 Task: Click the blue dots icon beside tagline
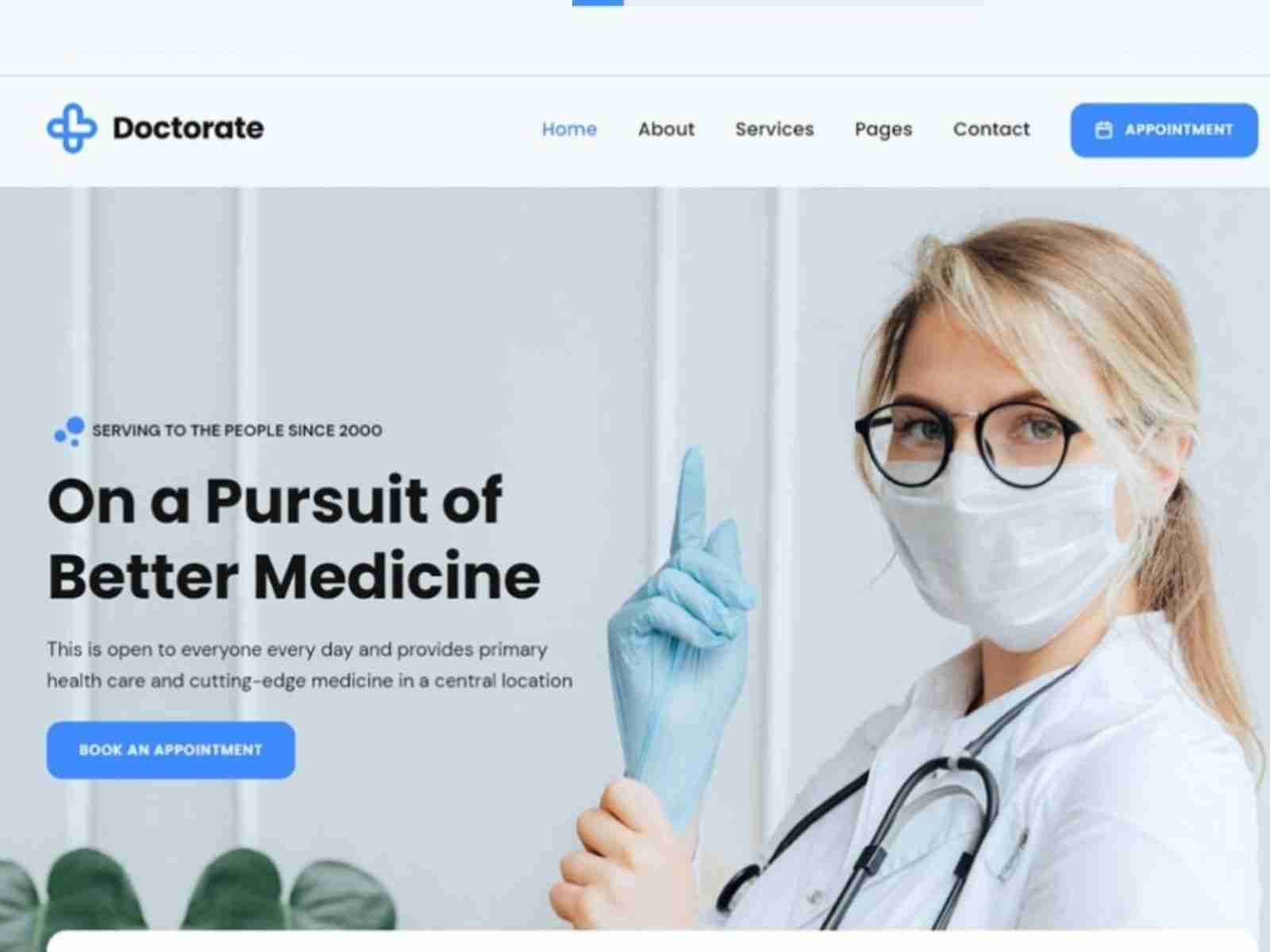pos(69,432)
